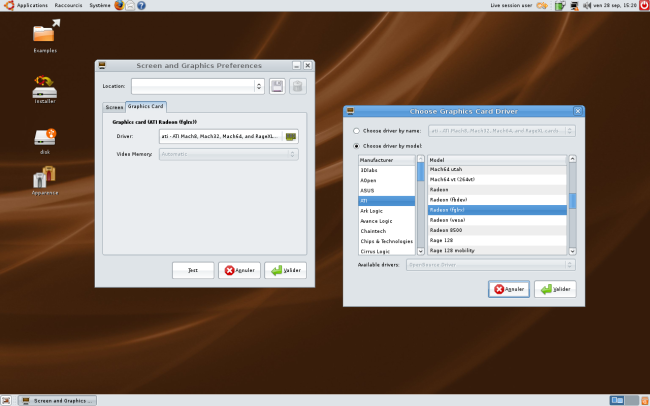650x406 pixels.
Task: Click the Show Desktop icon in bottom panel
Action: point(6,400)
